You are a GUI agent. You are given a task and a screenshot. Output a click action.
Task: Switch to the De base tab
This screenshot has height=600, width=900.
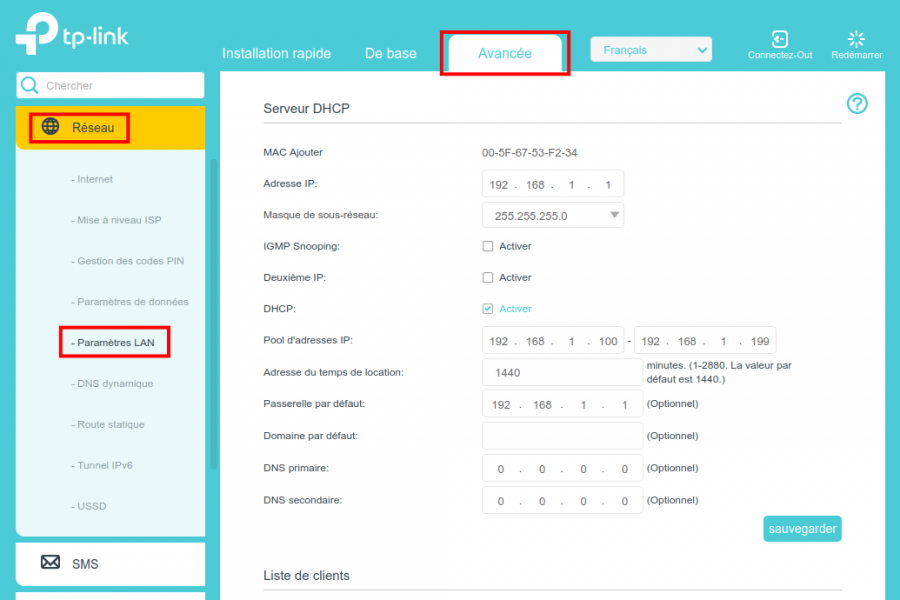pyautogui.click(x=390, y=54)
